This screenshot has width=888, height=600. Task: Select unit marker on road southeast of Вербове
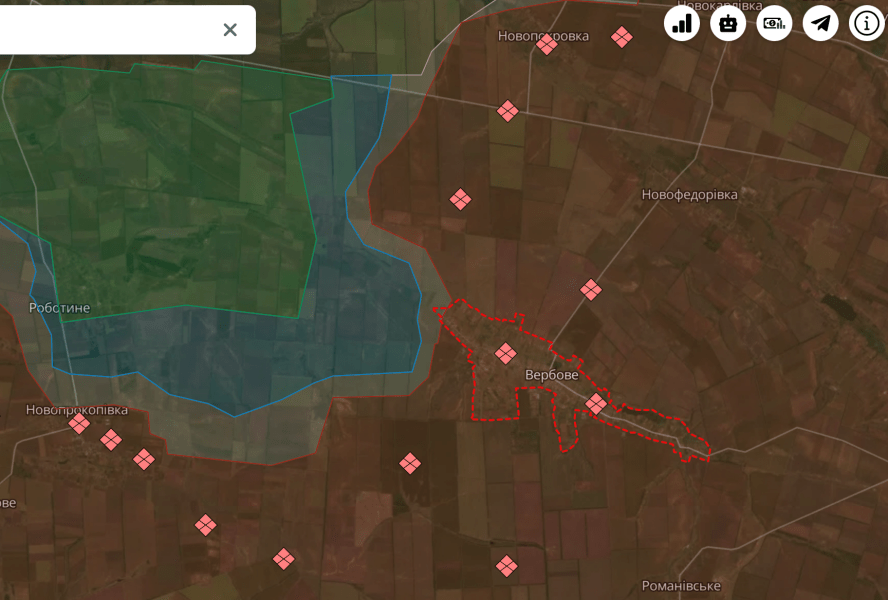click(x=596, y=404)
